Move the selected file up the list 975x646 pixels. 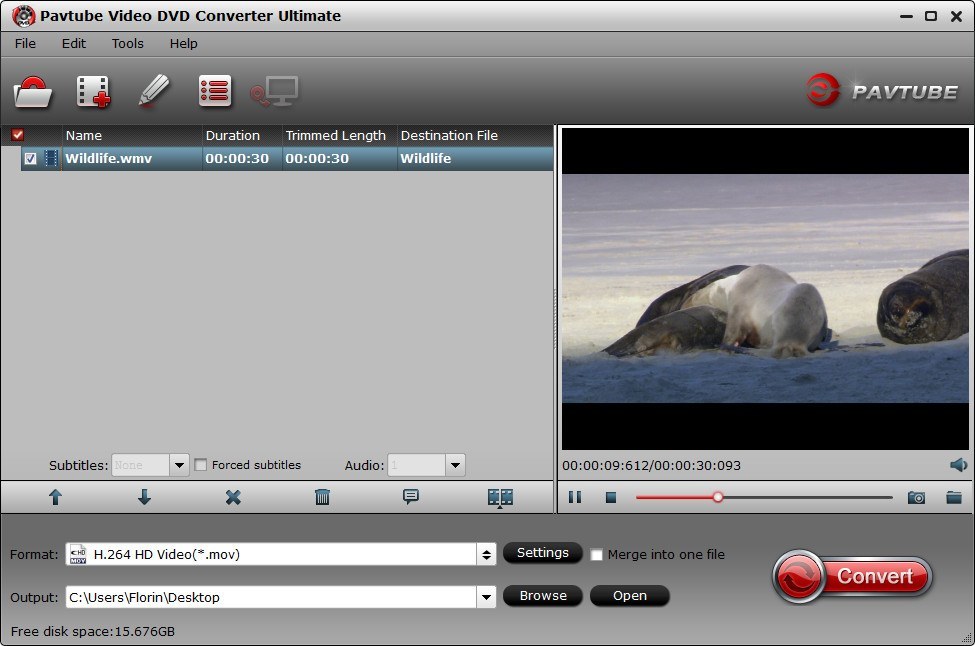tap(55, 496)
